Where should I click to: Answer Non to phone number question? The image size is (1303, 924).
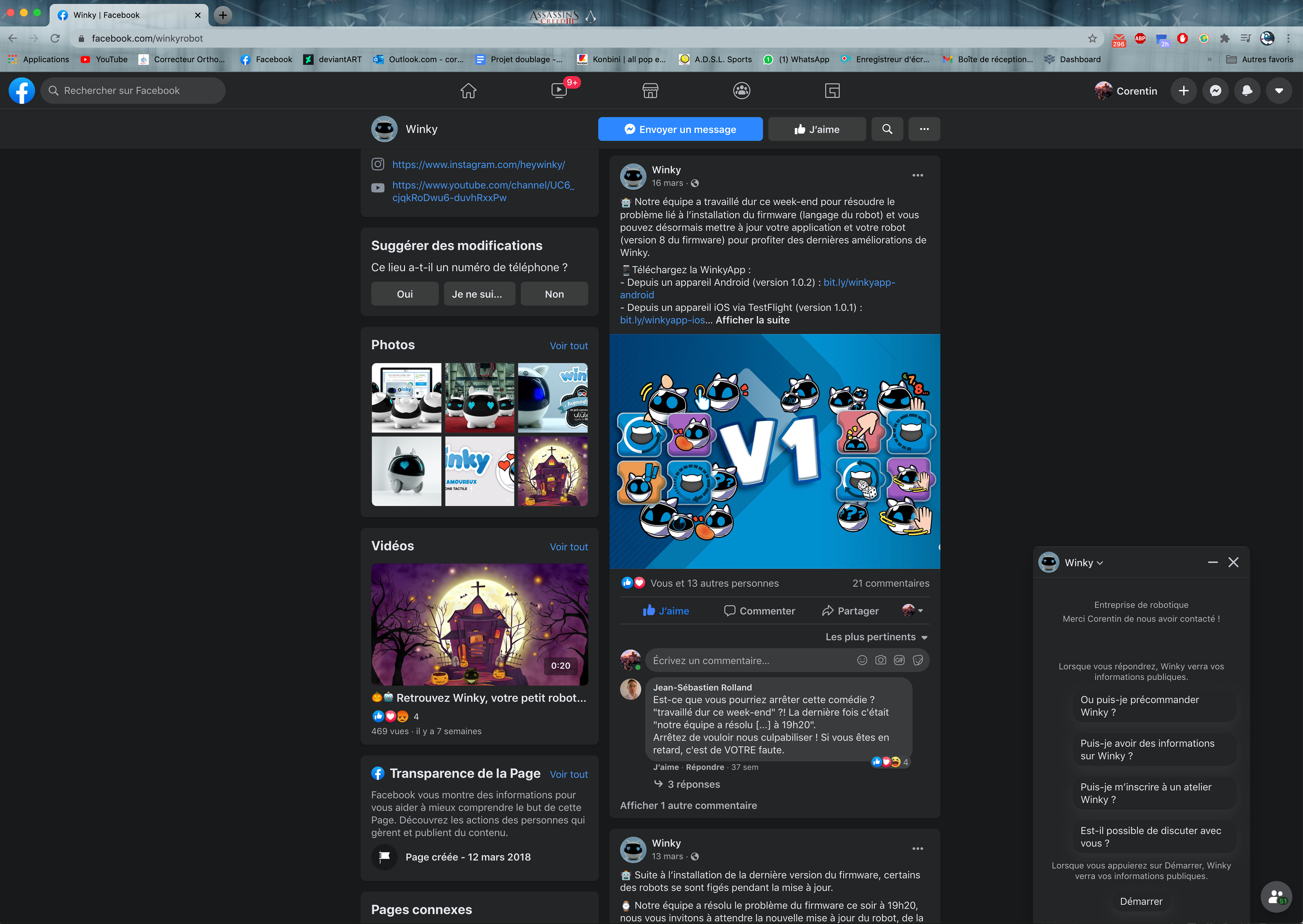(x=554, y=294)
